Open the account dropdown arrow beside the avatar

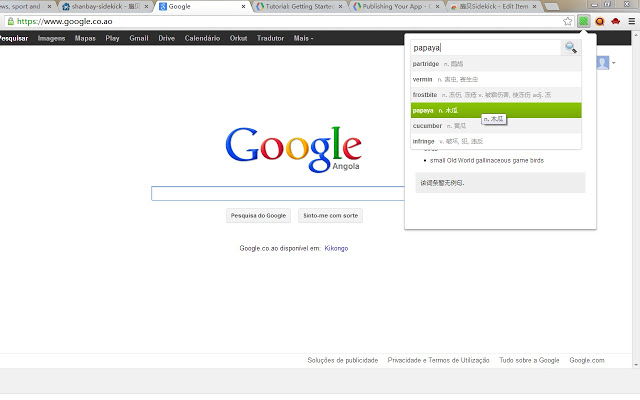[613, 63]
